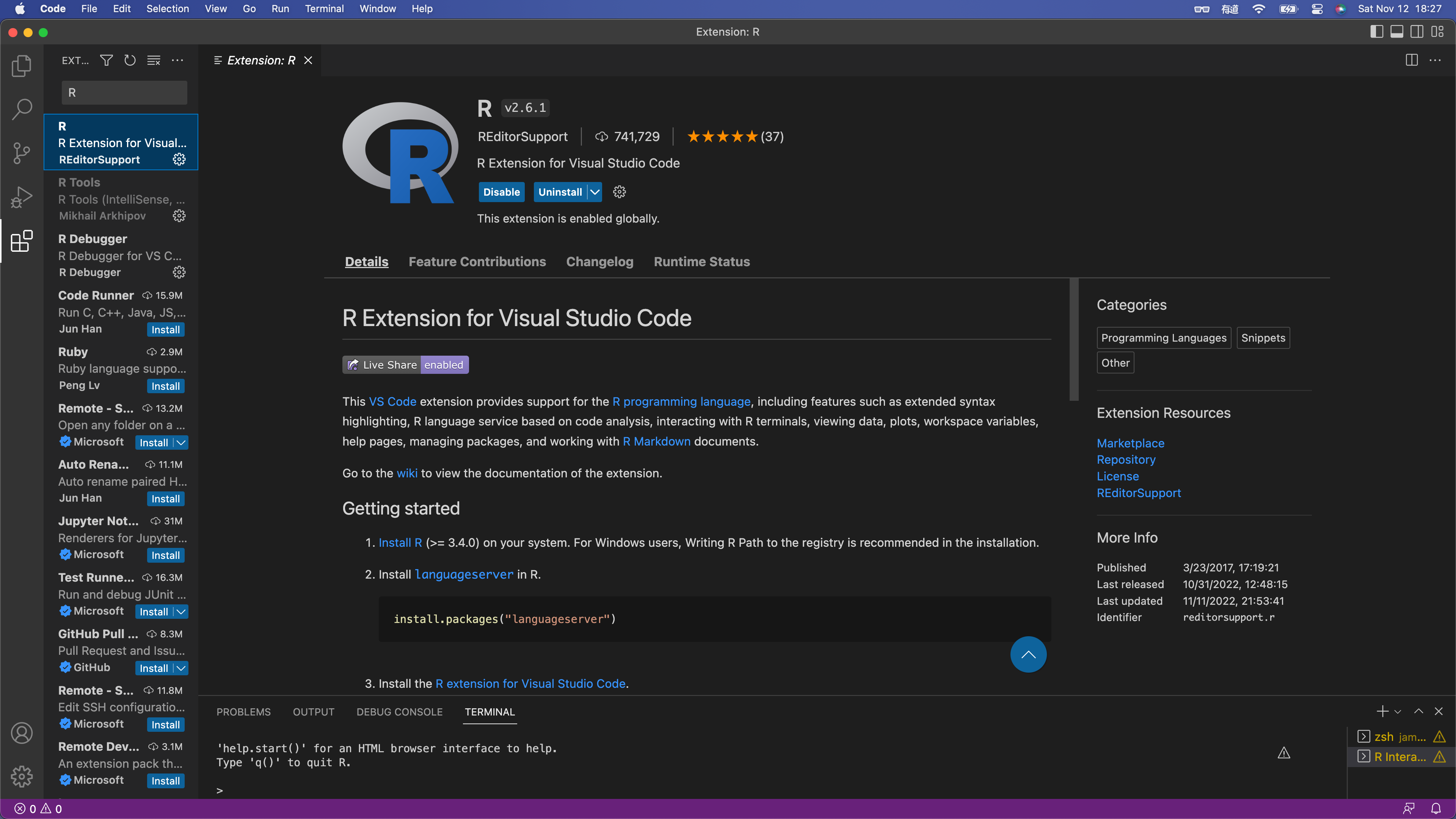Refresh the extensions list
Screen dimensions: 1456x819
tap(129, 60)
